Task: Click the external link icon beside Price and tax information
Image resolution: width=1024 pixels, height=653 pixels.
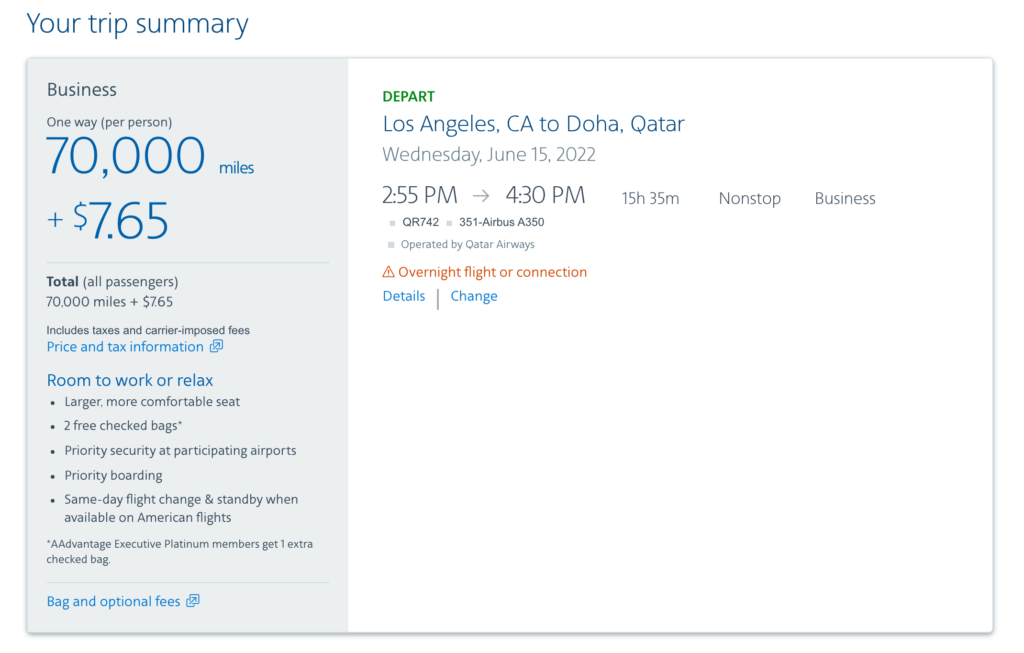Action: point(217,346)
